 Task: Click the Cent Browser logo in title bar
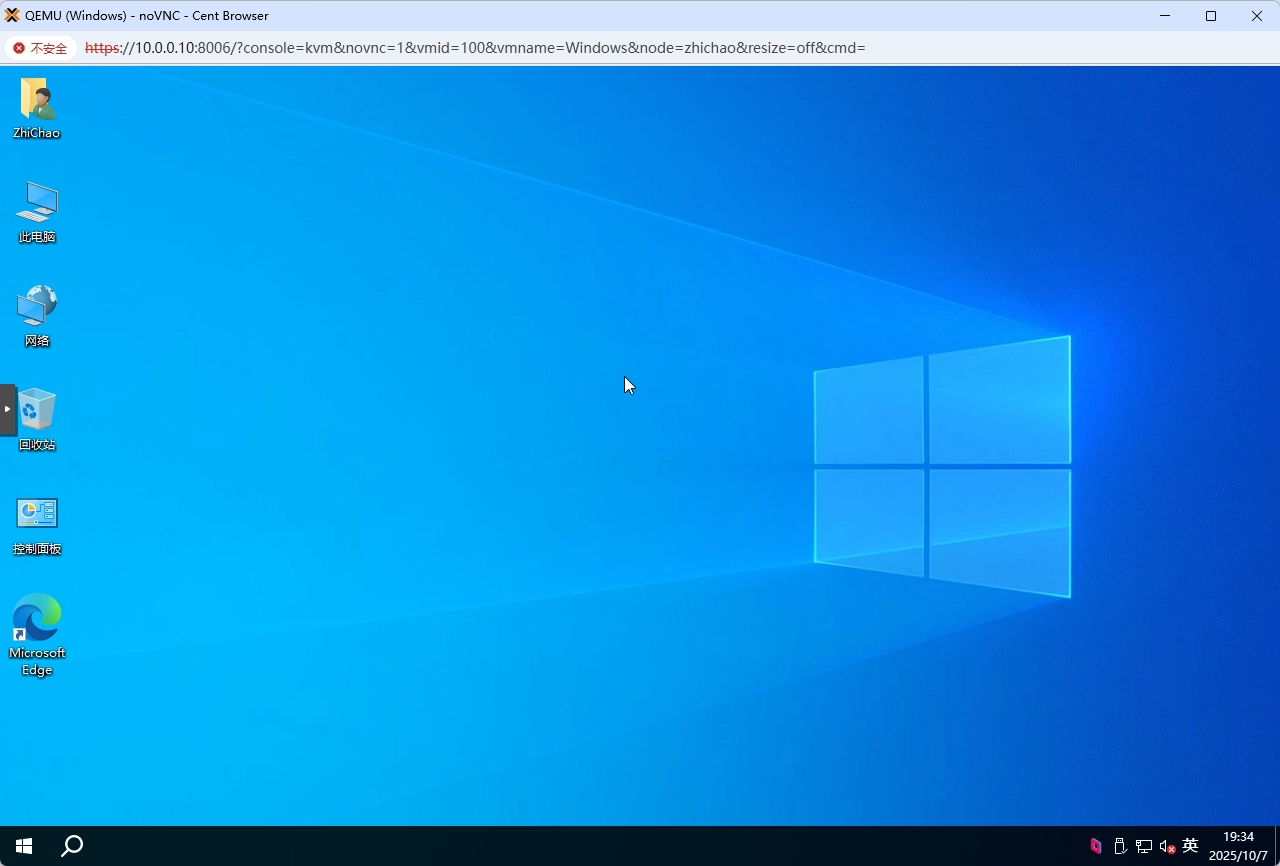(x=12, y=15)
